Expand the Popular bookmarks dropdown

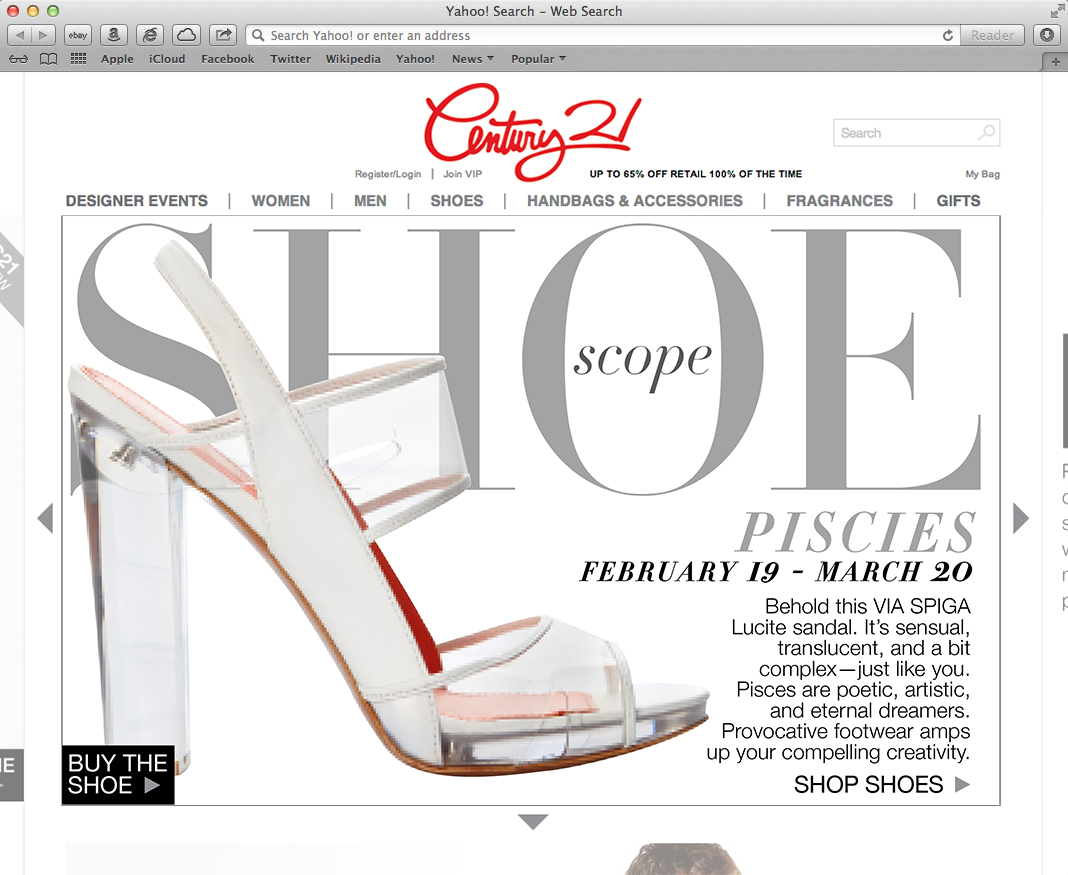tap(538, 59)
